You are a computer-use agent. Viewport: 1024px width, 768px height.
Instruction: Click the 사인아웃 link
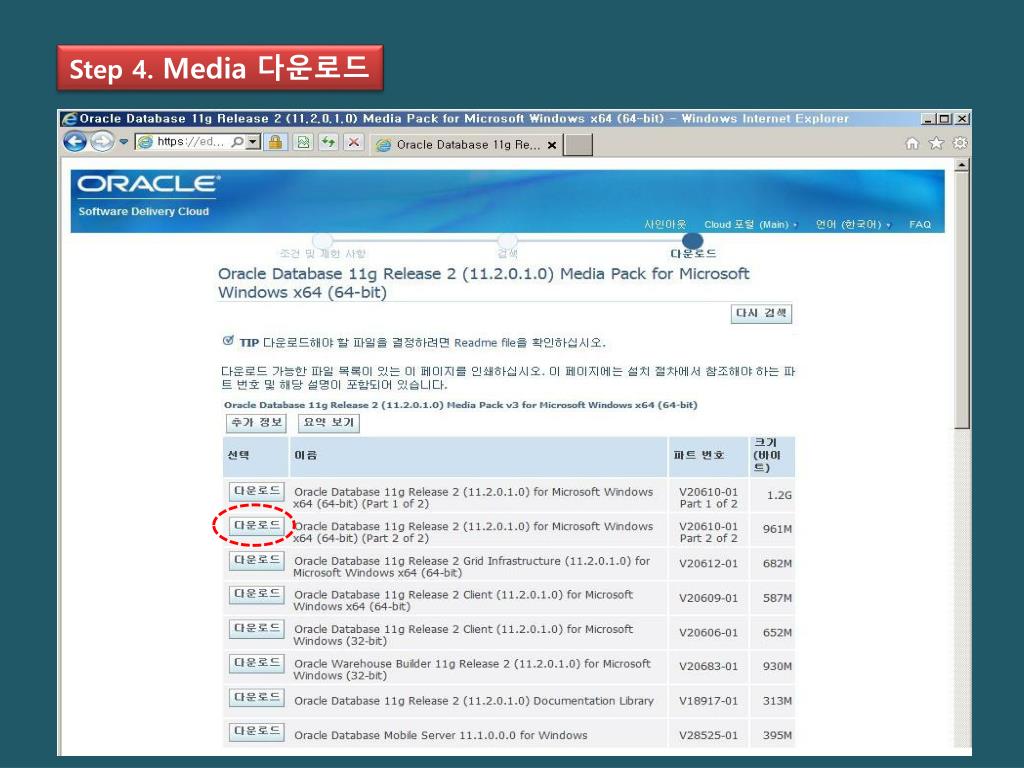tap(665, 224)
